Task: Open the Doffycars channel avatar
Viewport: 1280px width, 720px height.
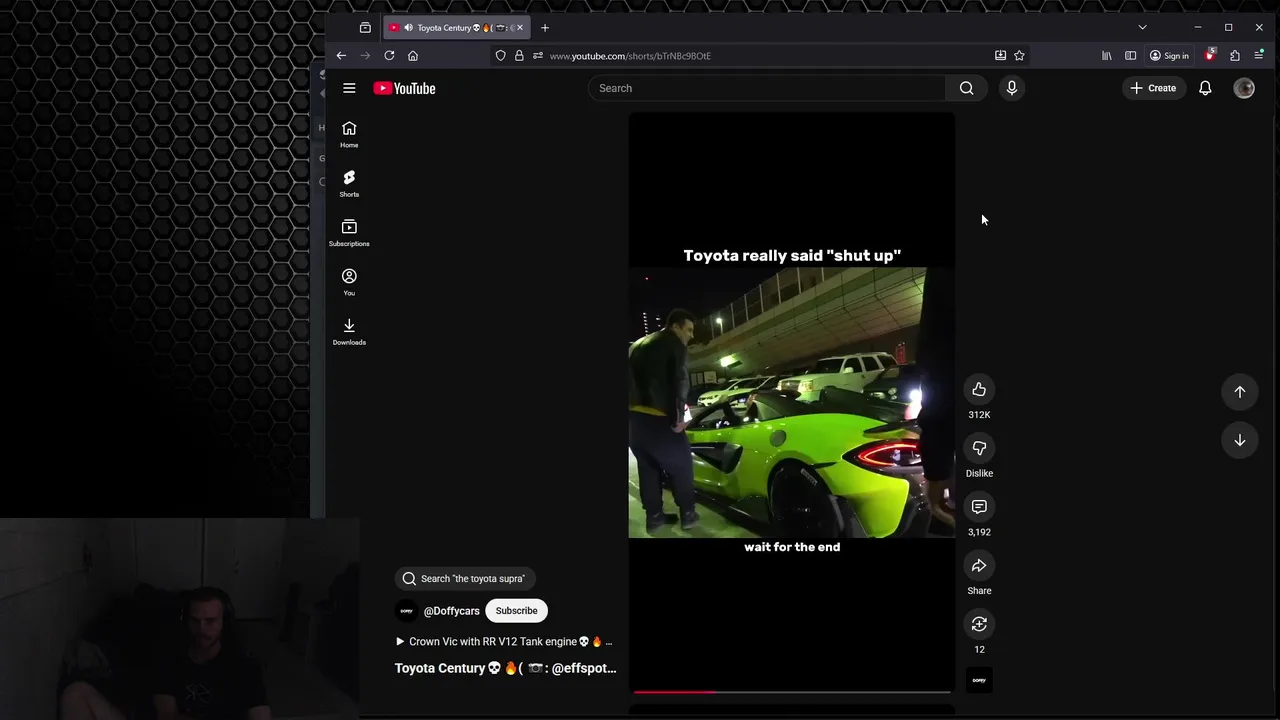Action: [407, 611]
